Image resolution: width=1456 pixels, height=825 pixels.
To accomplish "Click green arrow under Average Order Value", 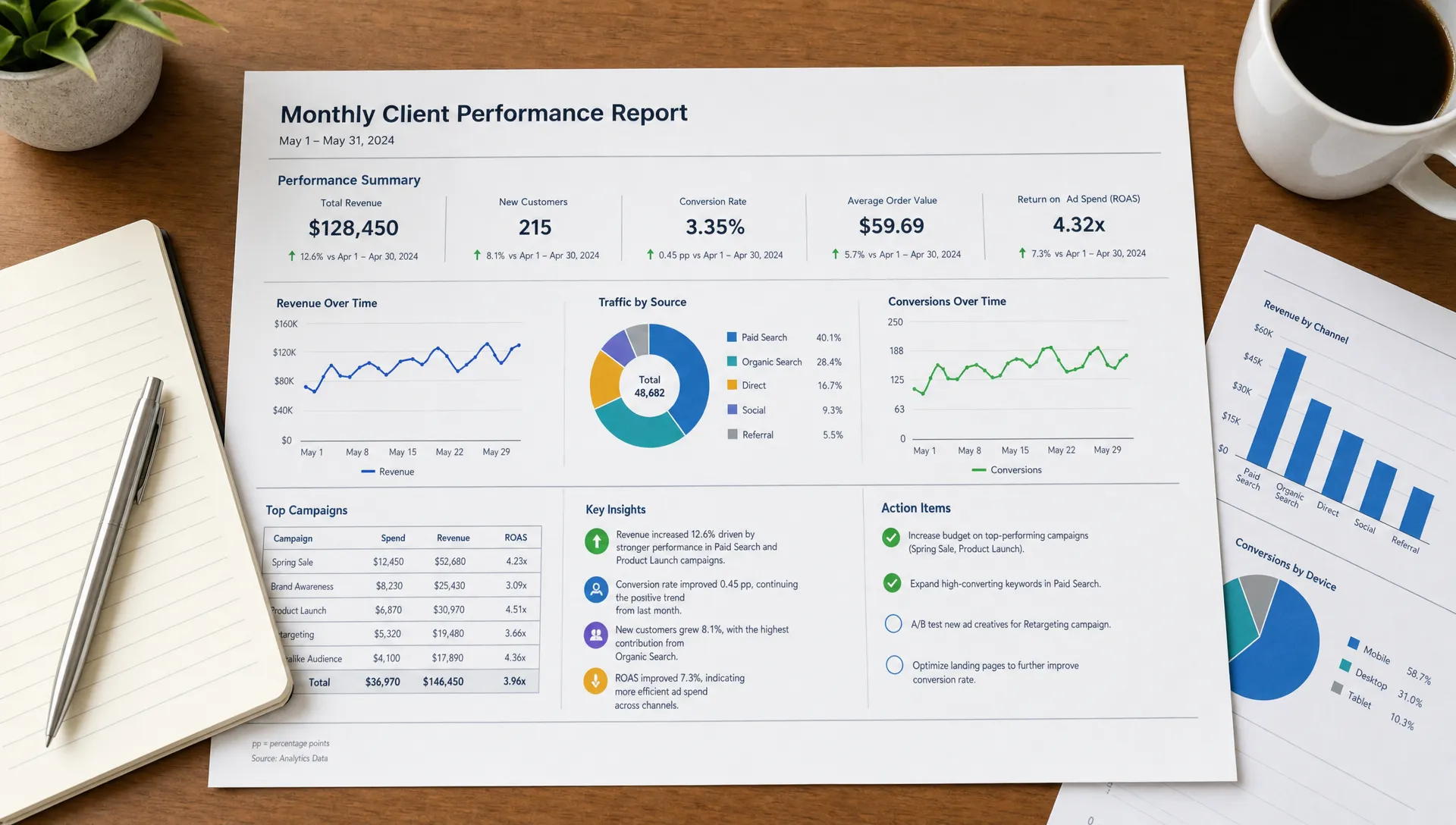I will click(835, 253).
